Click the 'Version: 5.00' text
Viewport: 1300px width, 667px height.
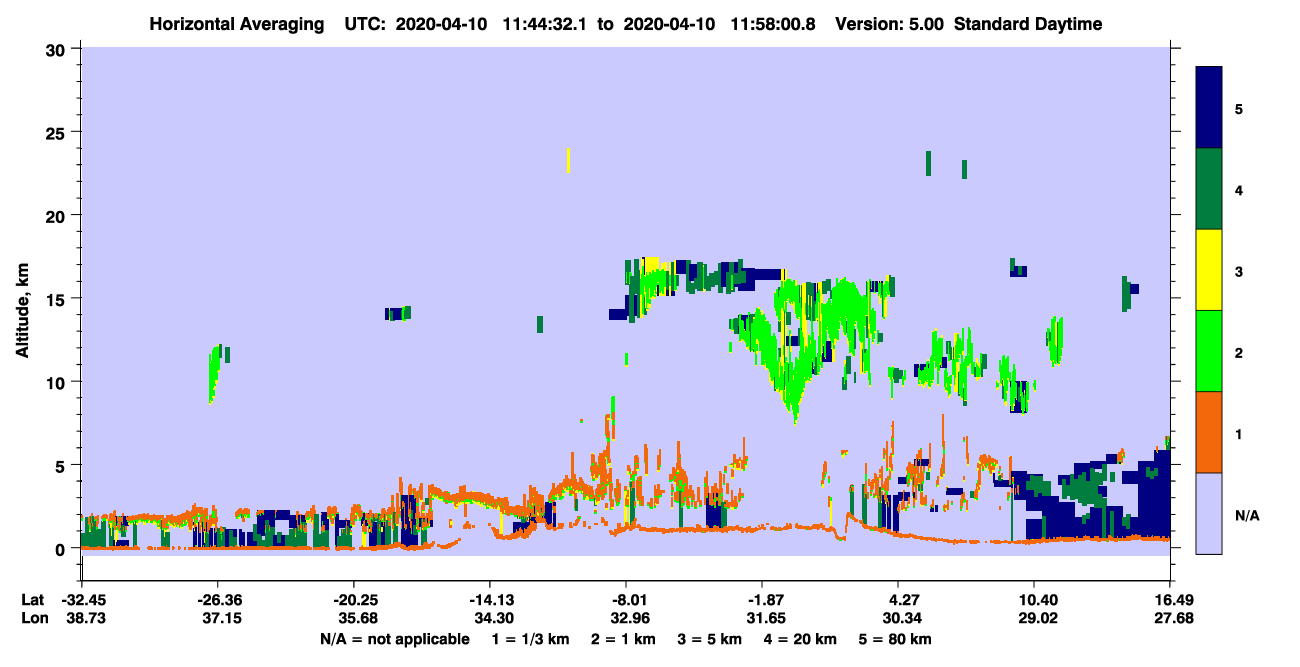[887, 24]
